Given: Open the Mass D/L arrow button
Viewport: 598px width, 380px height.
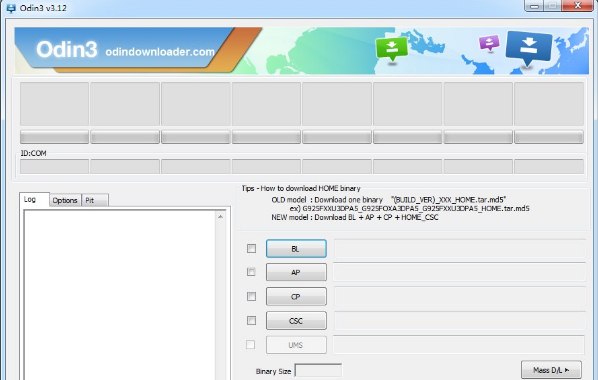Looking at the screenshot, I should pos(551,370).
